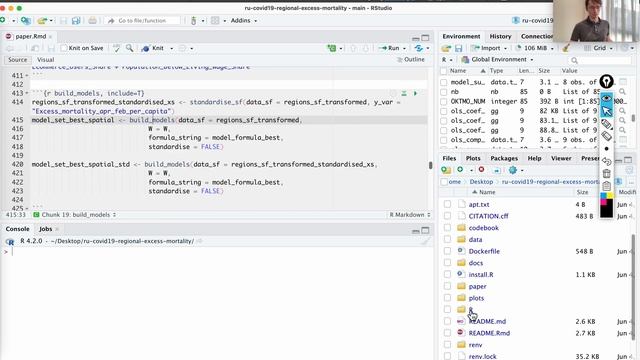Check the box next to apt.txt

coord(447,204)
